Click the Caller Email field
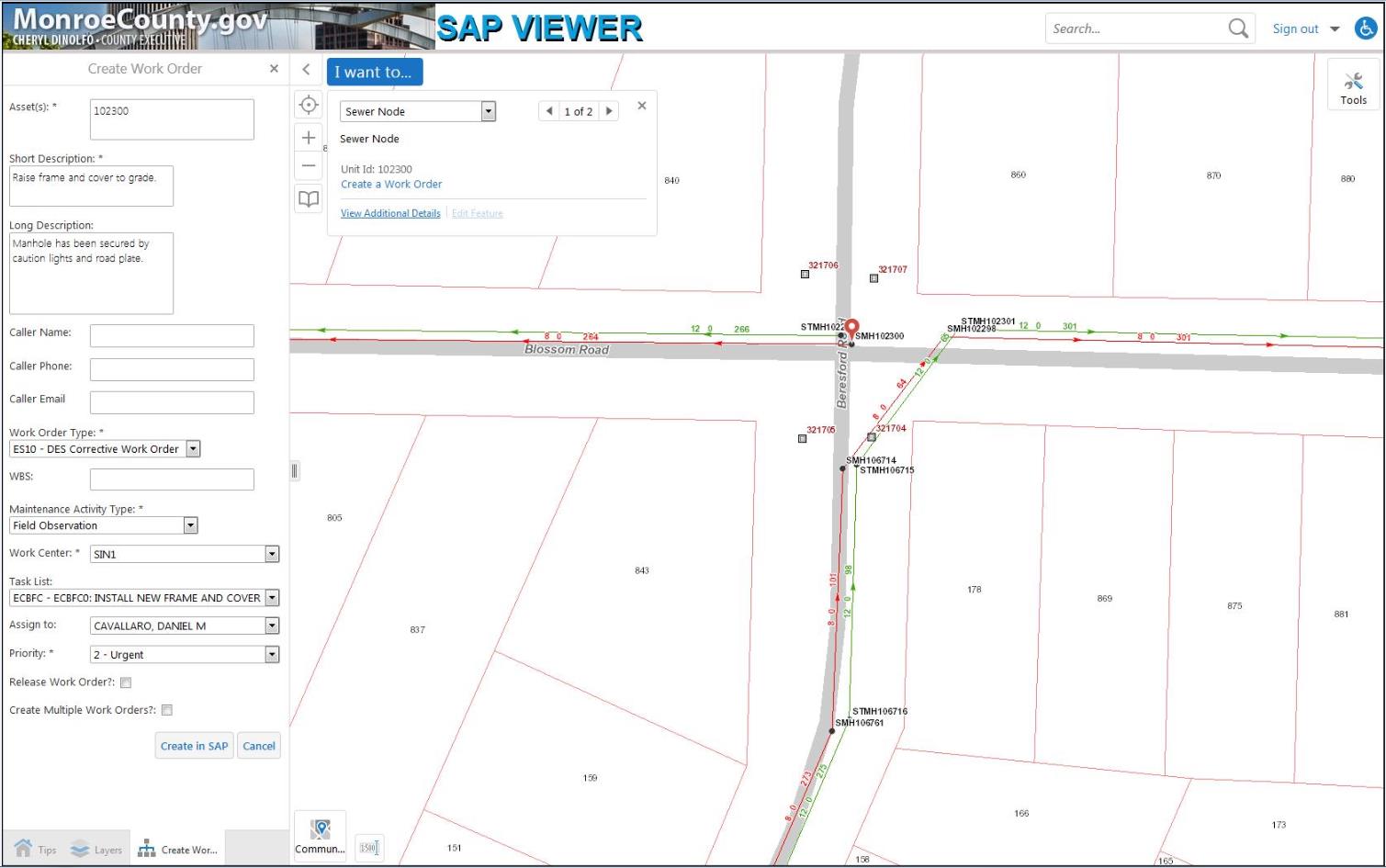 [172, 402]
